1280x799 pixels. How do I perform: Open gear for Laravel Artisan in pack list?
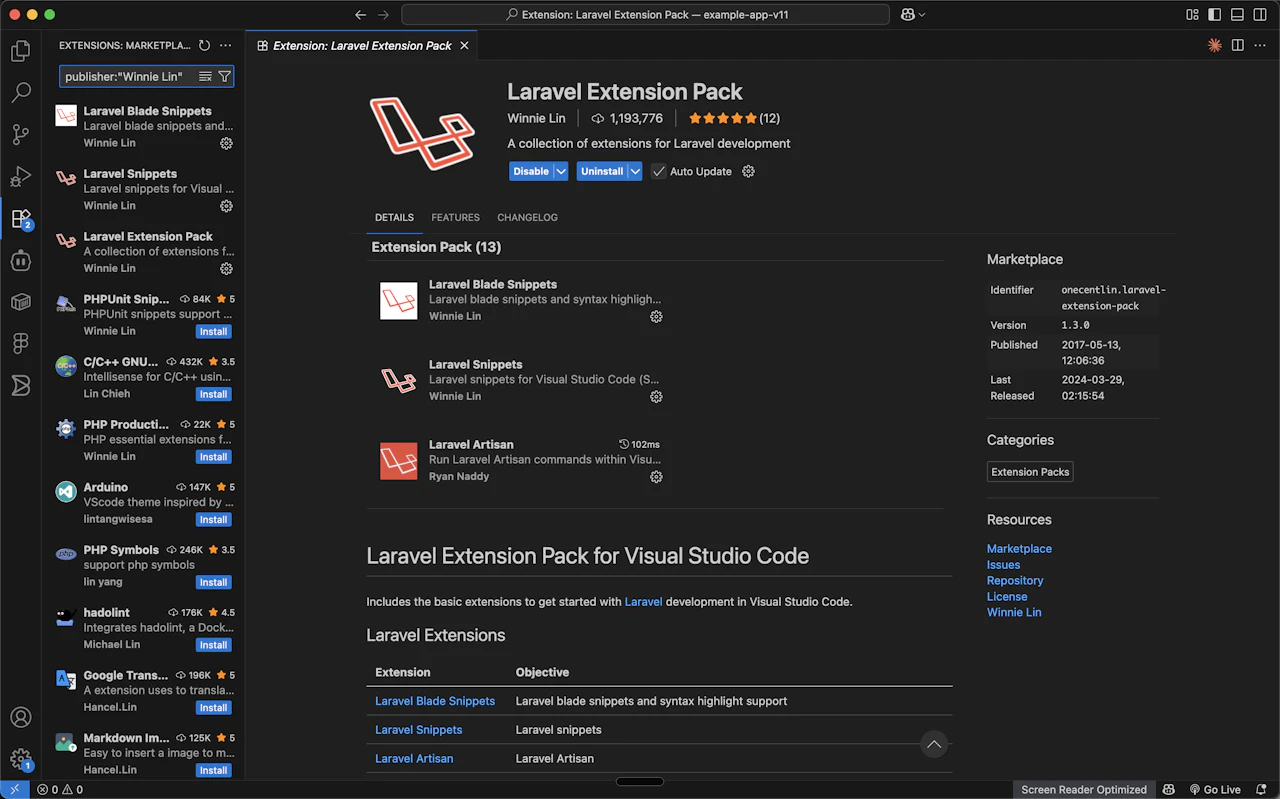[x=656, y=477]
